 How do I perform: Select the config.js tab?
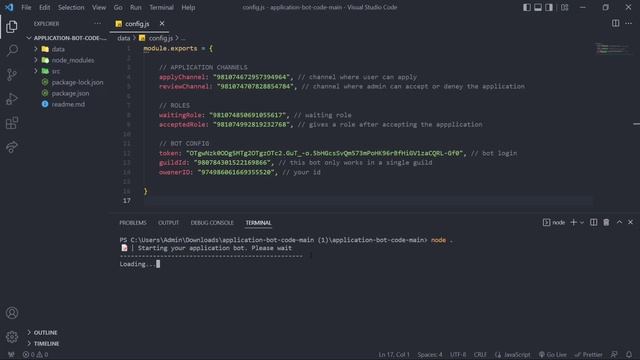139,24
